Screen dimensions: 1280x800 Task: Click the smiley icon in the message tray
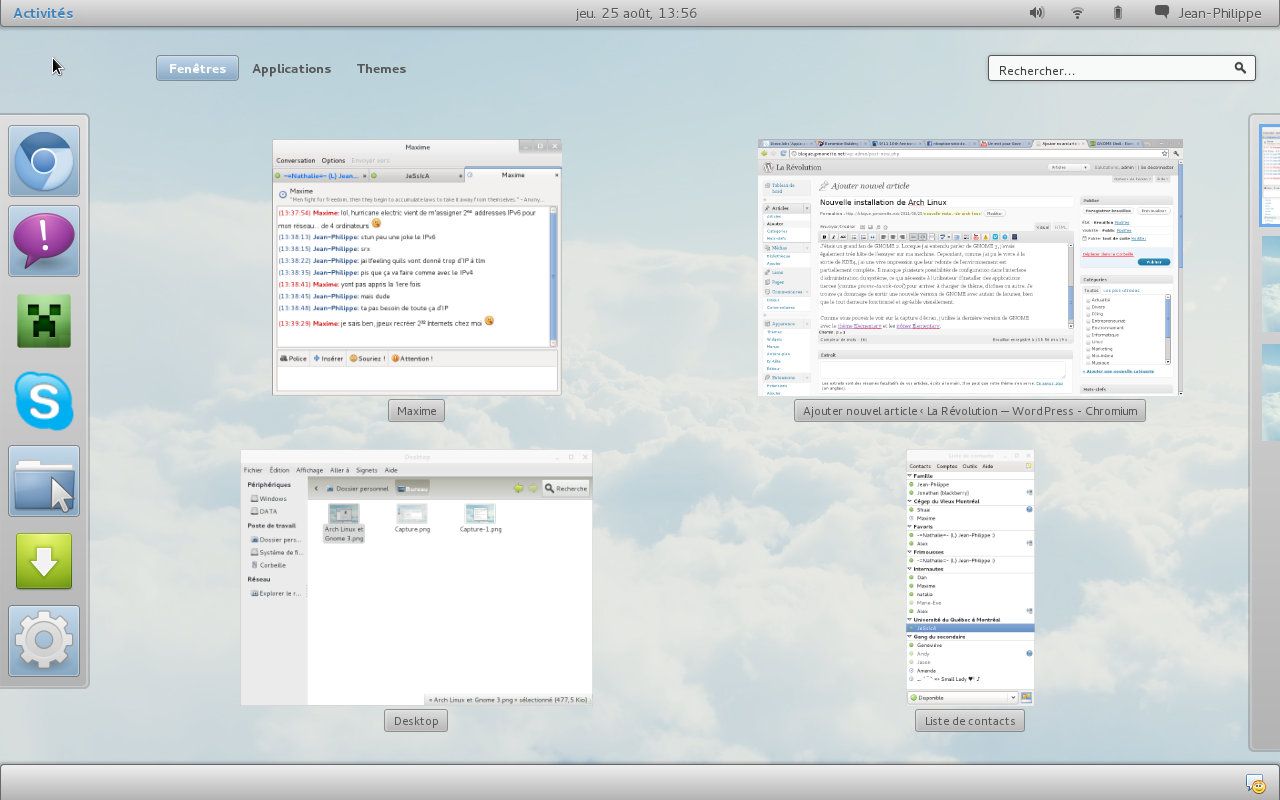(1255, 783)
